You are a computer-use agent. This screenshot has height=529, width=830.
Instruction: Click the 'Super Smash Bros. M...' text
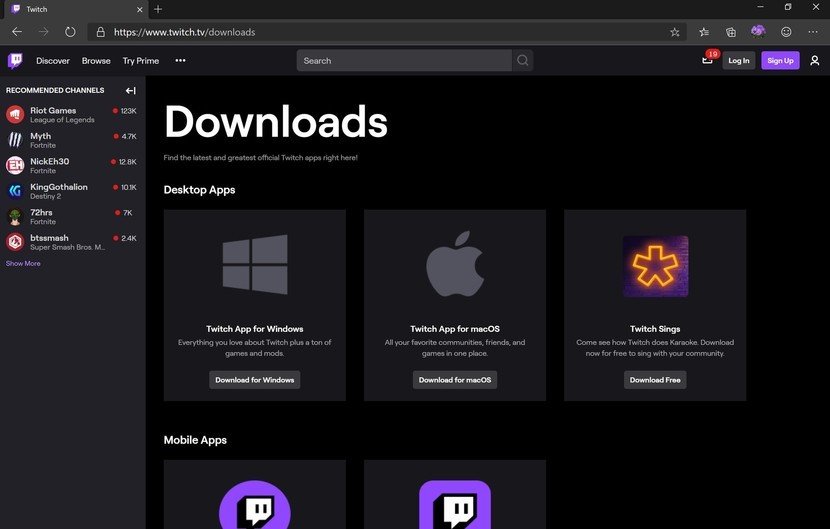68,247
